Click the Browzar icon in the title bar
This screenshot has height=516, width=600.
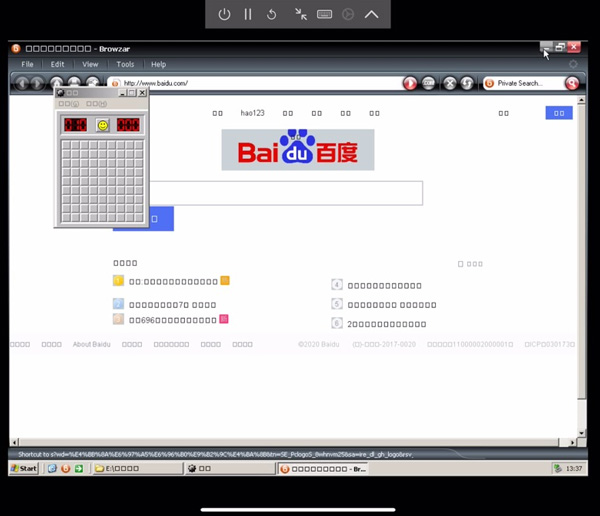pyautogui.click(x=16, y=49)
